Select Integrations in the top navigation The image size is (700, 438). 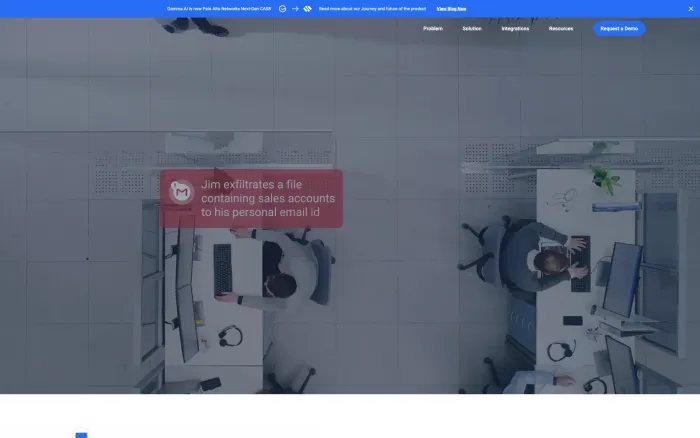click(x=515, y=29)
